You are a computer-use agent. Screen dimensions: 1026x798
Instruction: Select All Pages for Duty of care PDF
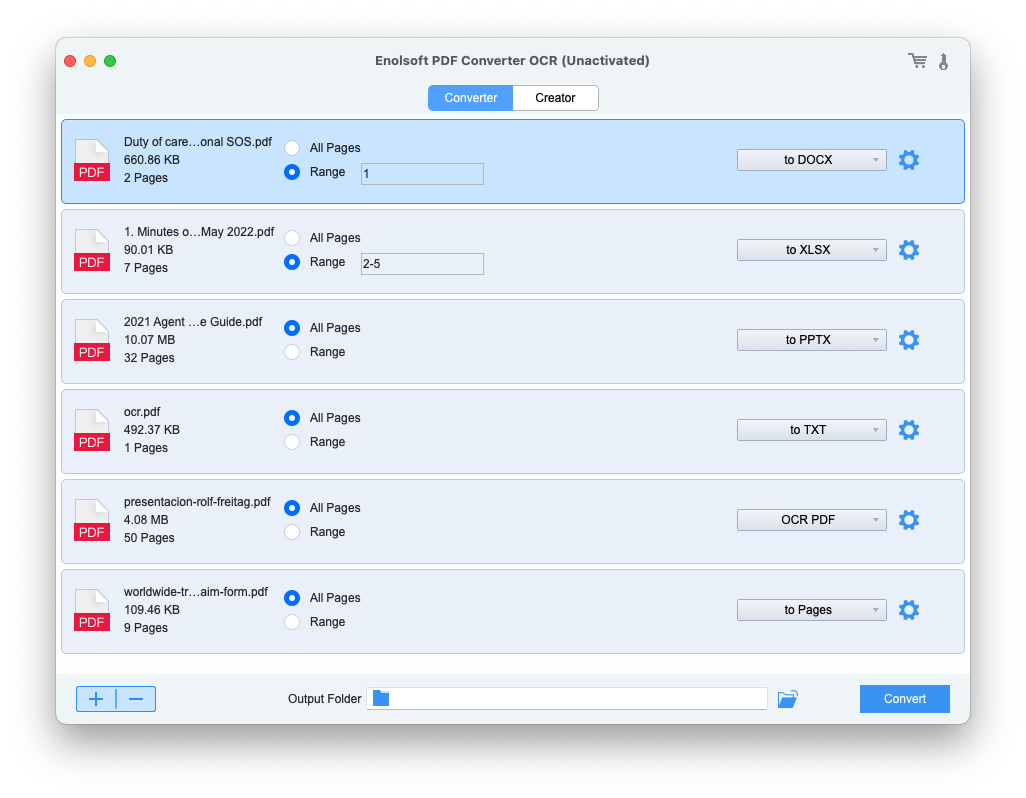pos(292,148)
